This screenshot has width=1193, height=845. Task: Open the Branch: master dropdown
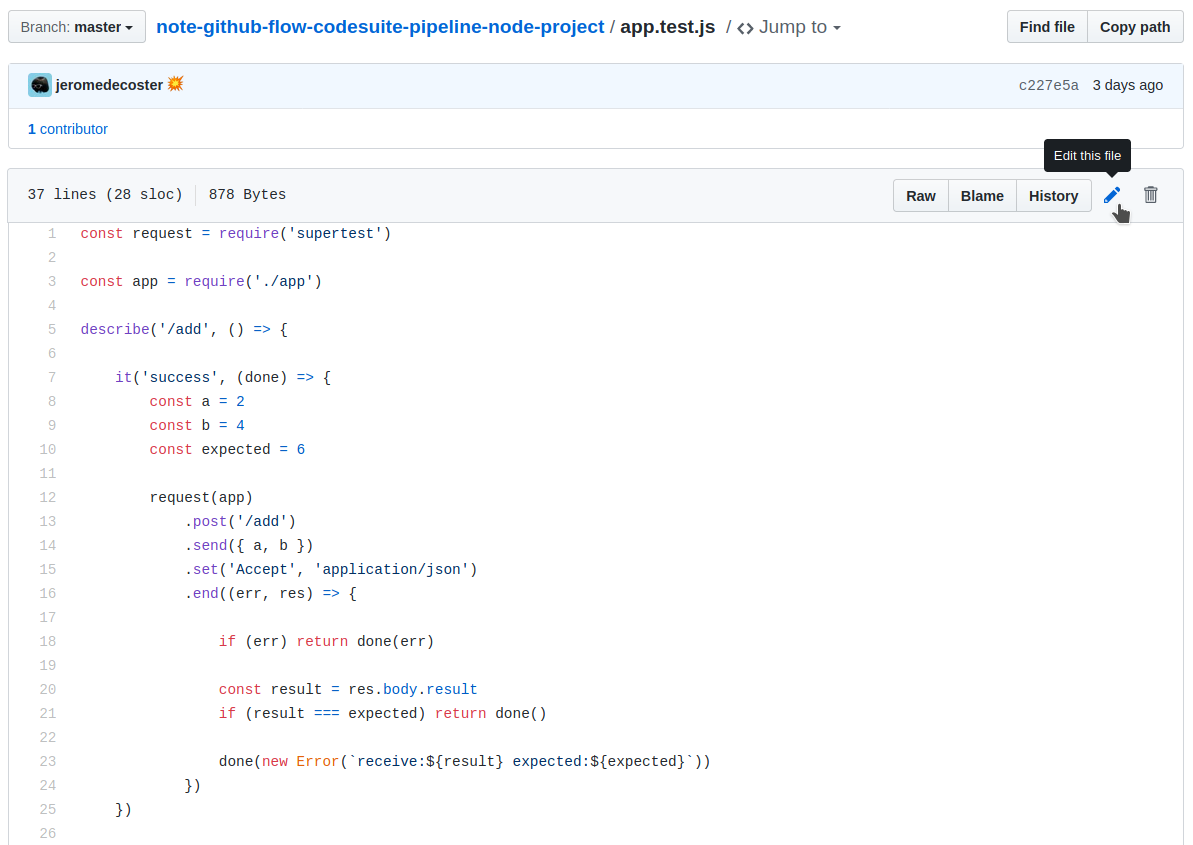pyautogui.click(x=77, y=27)
